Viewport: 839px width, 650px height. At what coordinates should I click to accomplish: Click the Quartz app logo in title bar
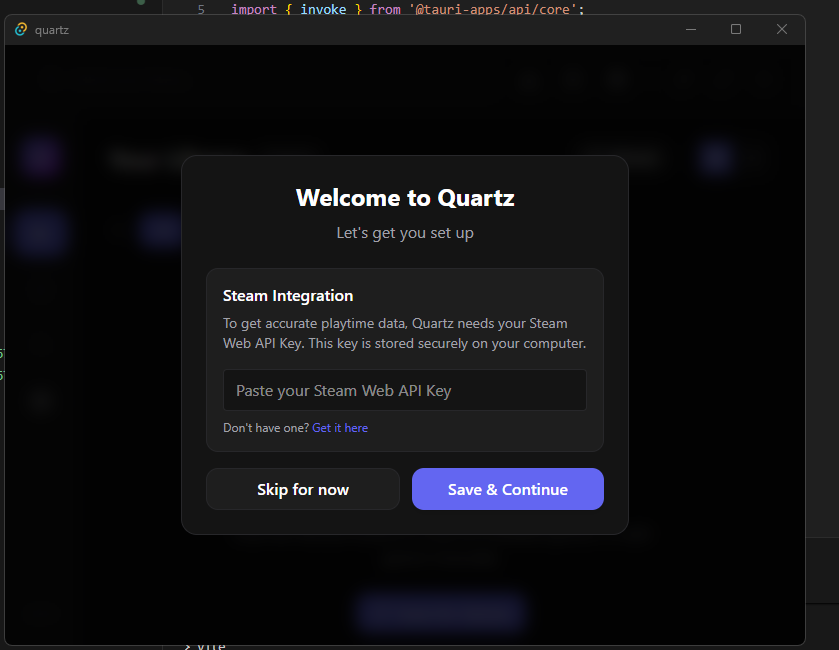click(21, 30)
